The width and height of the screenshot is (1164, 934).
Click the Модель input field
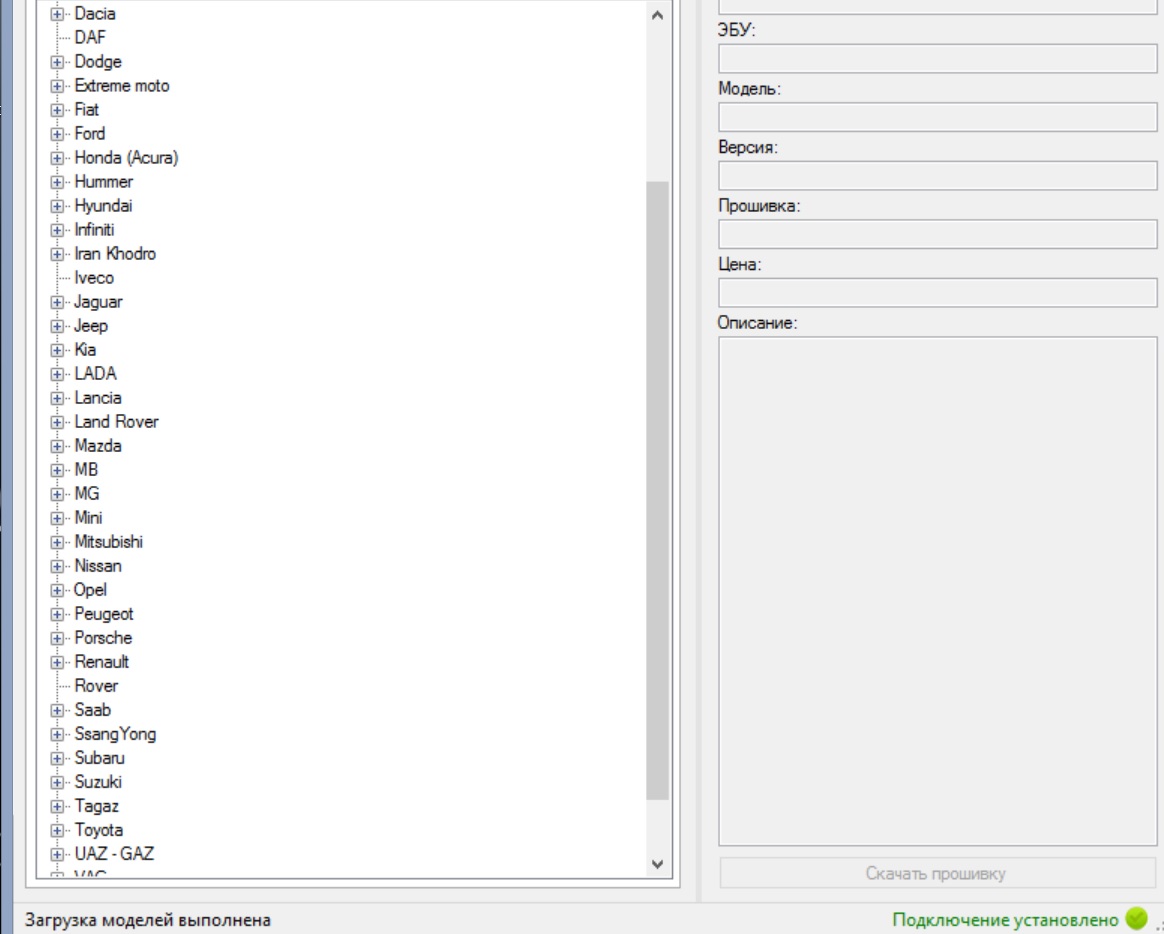[937, 117]
